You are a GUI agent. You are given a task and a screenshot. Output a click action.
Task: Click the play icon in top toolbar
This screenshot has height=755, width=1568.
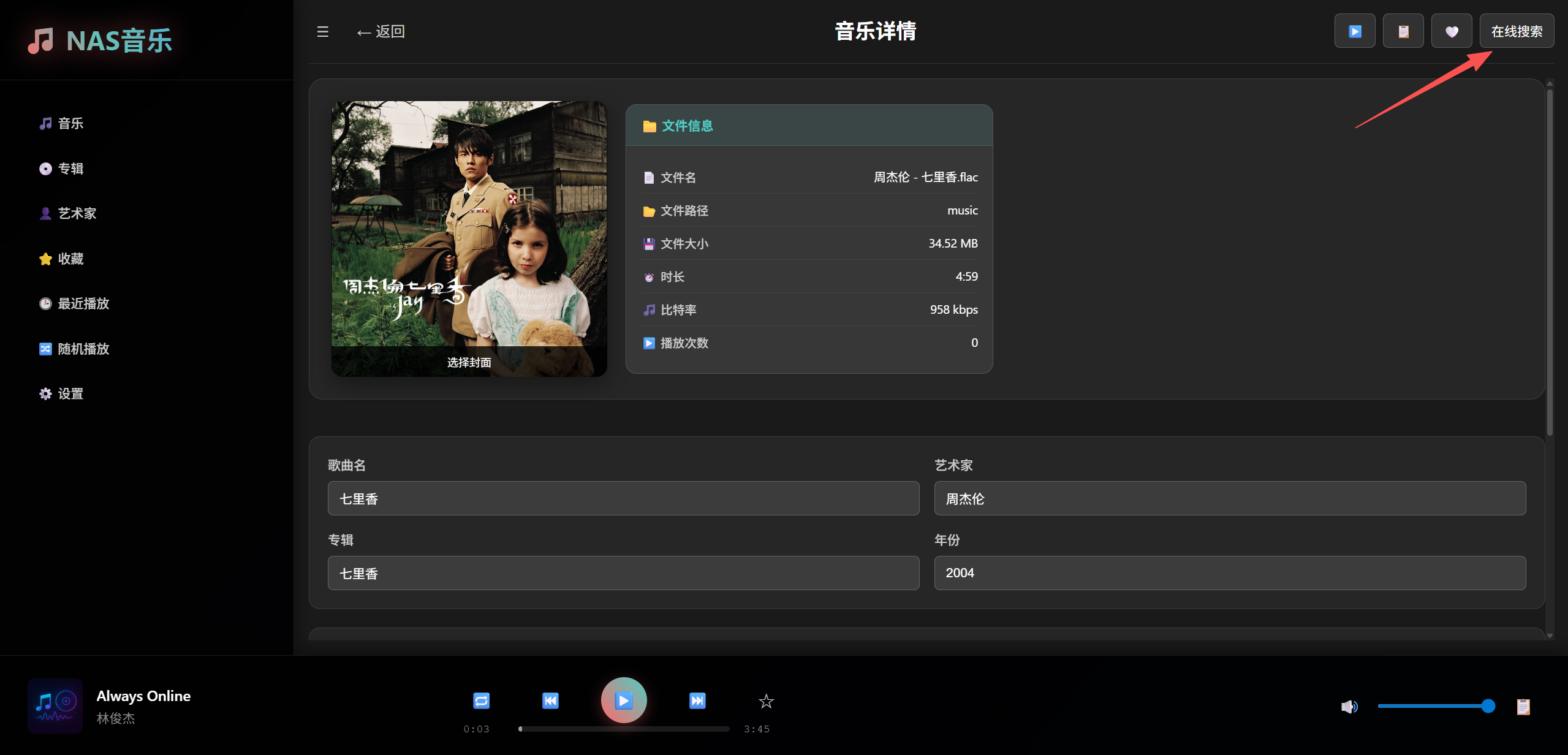[1354, 31]
